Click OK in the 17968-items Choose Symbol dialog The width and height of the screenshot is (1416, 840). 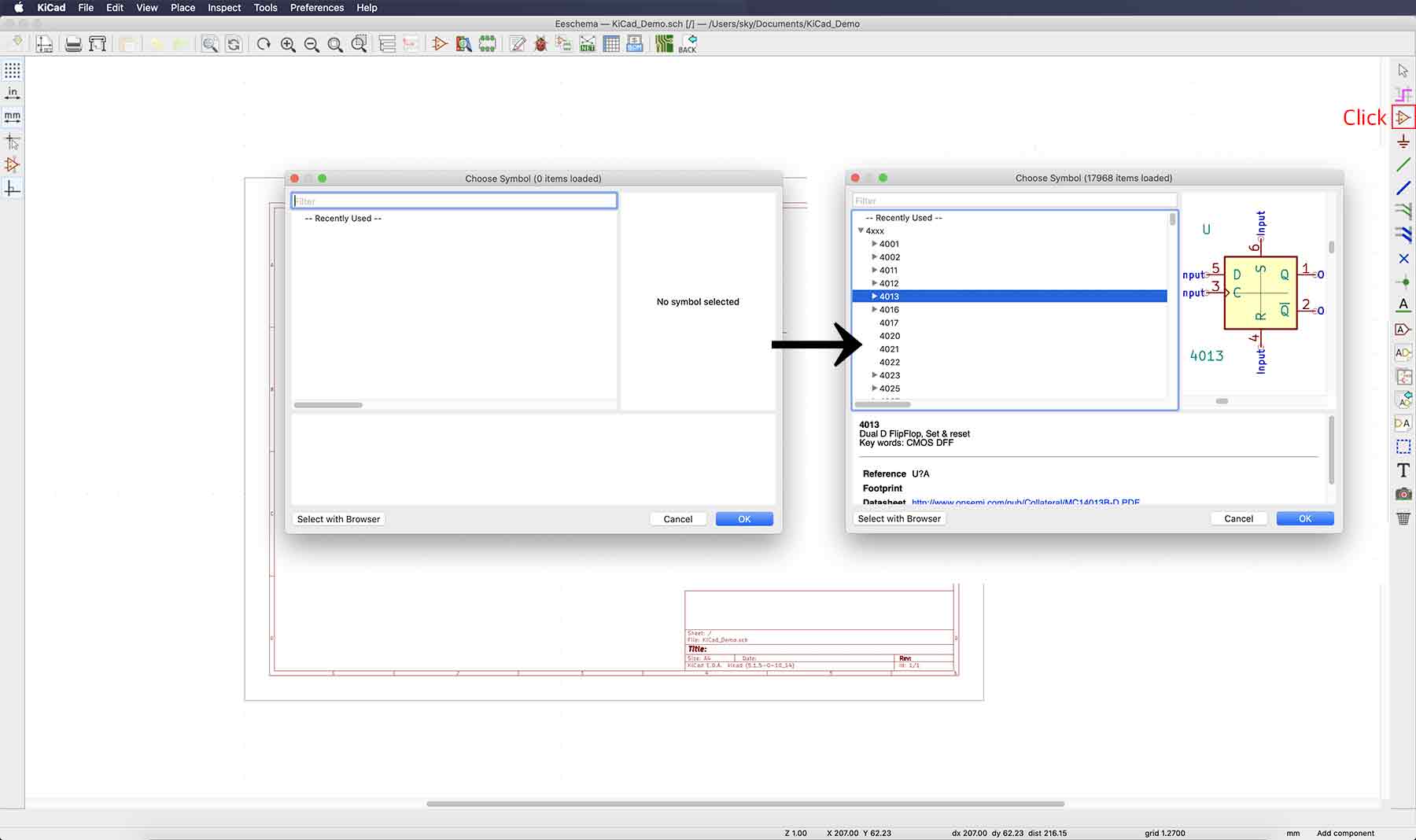[x=1305, y=518]
